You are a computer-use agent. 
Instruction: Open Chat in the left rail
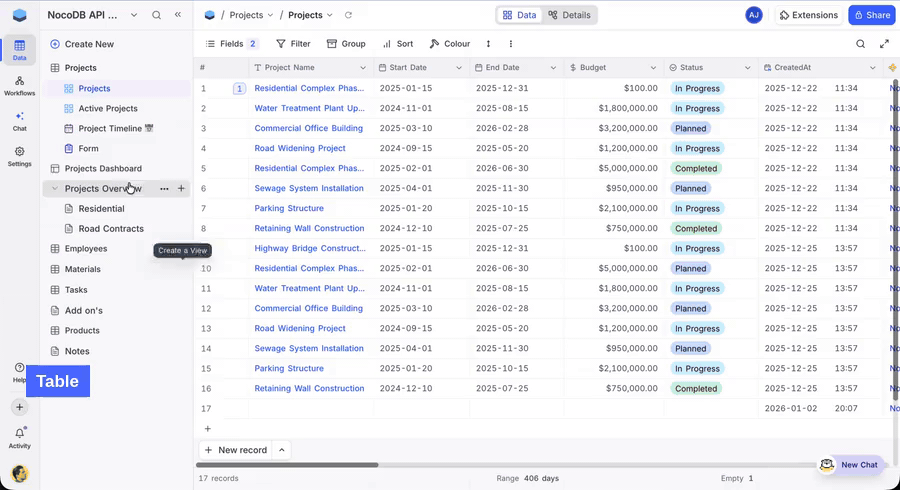(20, 121)
